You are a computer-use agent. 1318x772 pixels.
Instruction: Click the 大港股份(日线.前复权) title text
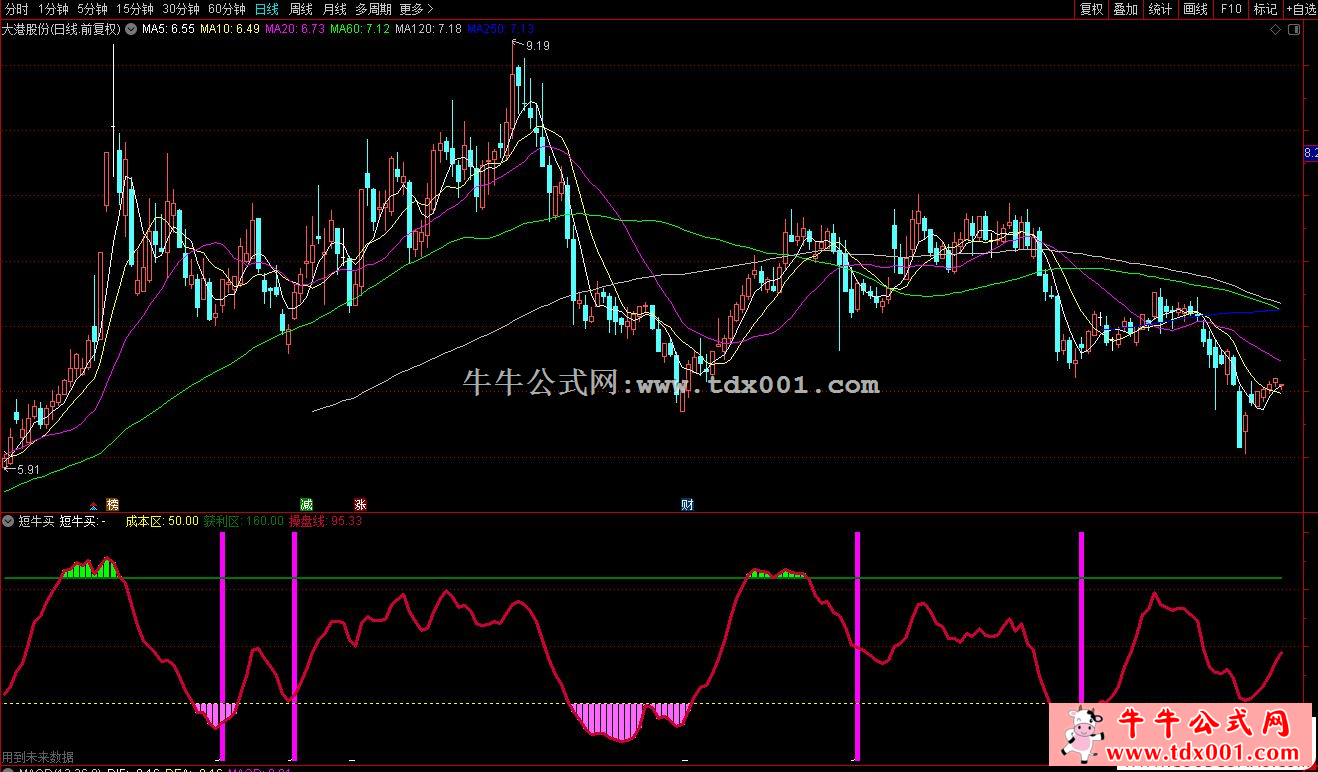click(x=61, y=30)
